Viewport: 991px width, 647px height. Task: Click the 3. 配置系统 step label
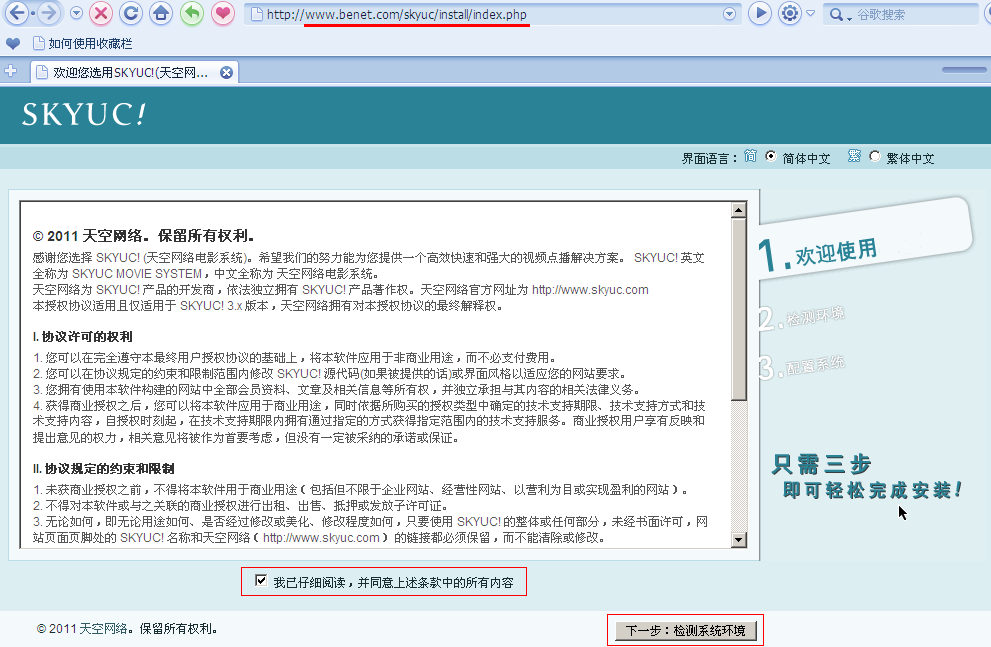pos(801,366)
